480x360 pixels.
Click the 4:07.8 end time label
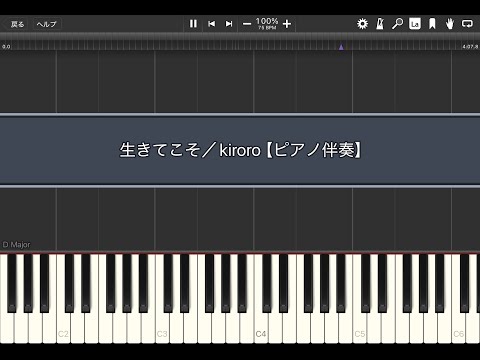[470, 47]
